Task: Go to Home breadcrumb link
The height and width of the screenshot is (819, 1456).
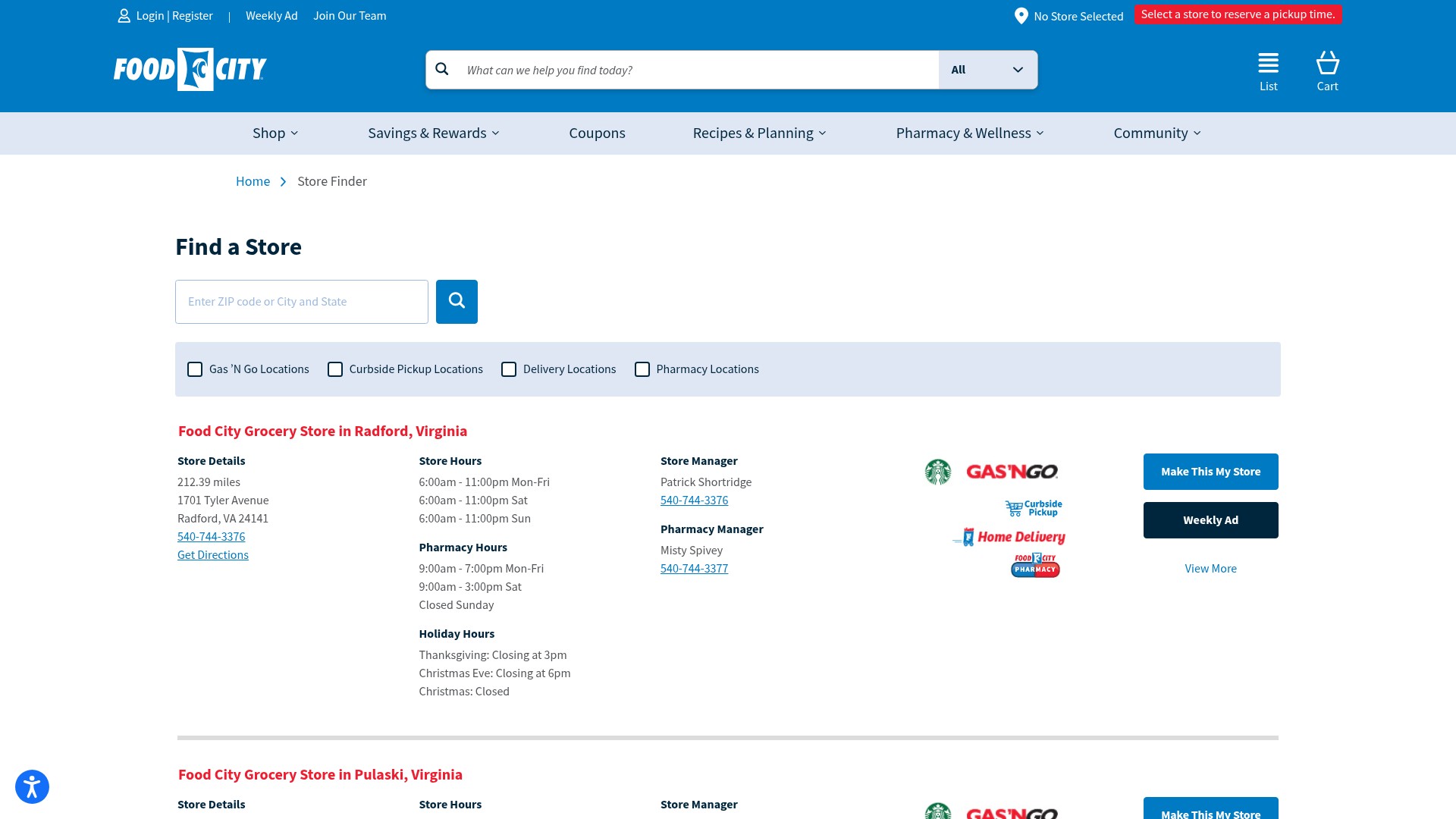Action: 253,181
